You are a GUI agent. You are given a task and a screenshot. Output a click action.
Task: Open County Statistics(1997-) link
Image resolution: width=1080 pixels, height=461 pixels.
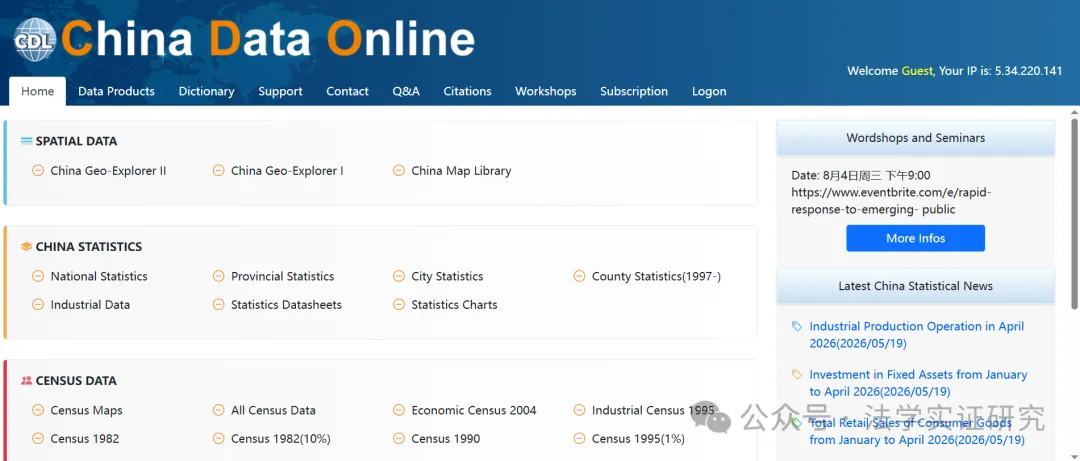click(656, 276)
